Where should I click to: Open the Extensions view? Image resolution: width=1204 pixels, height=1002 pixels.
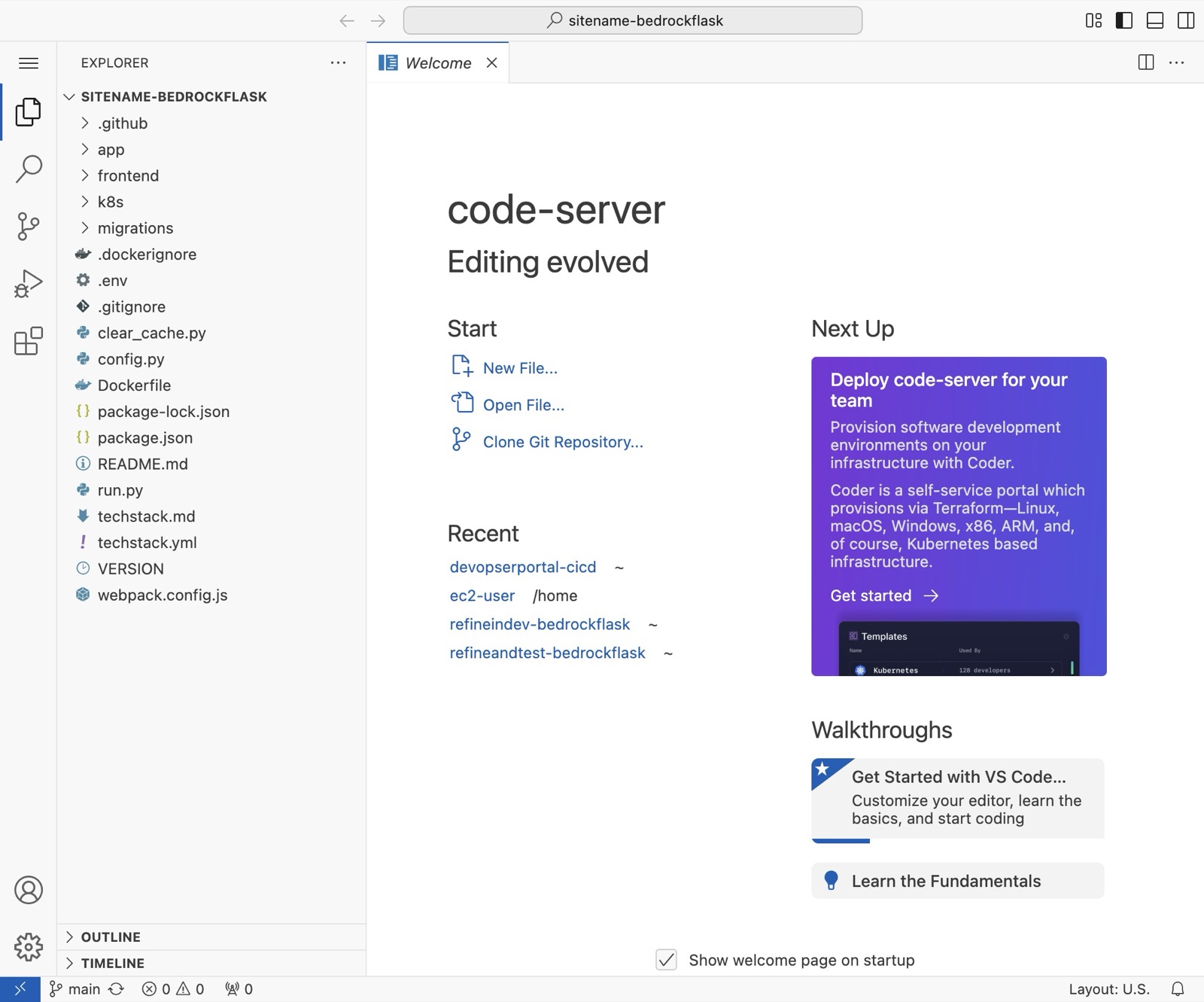pyautogui.click(x=29, y=341)
